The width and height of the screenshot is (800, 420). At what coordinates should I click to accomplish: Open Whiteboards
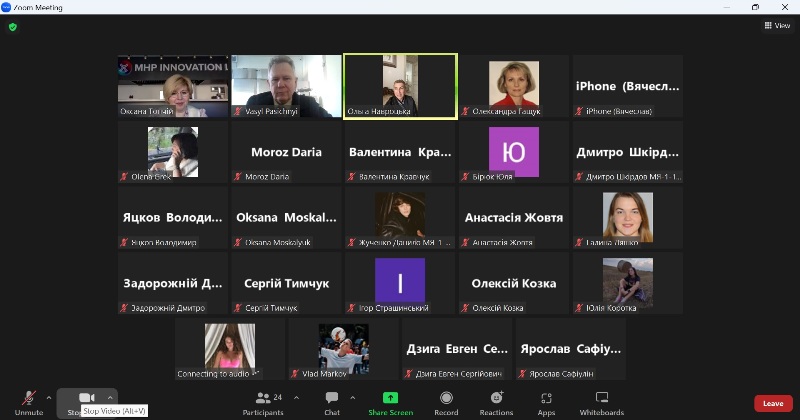click(602, 402)
